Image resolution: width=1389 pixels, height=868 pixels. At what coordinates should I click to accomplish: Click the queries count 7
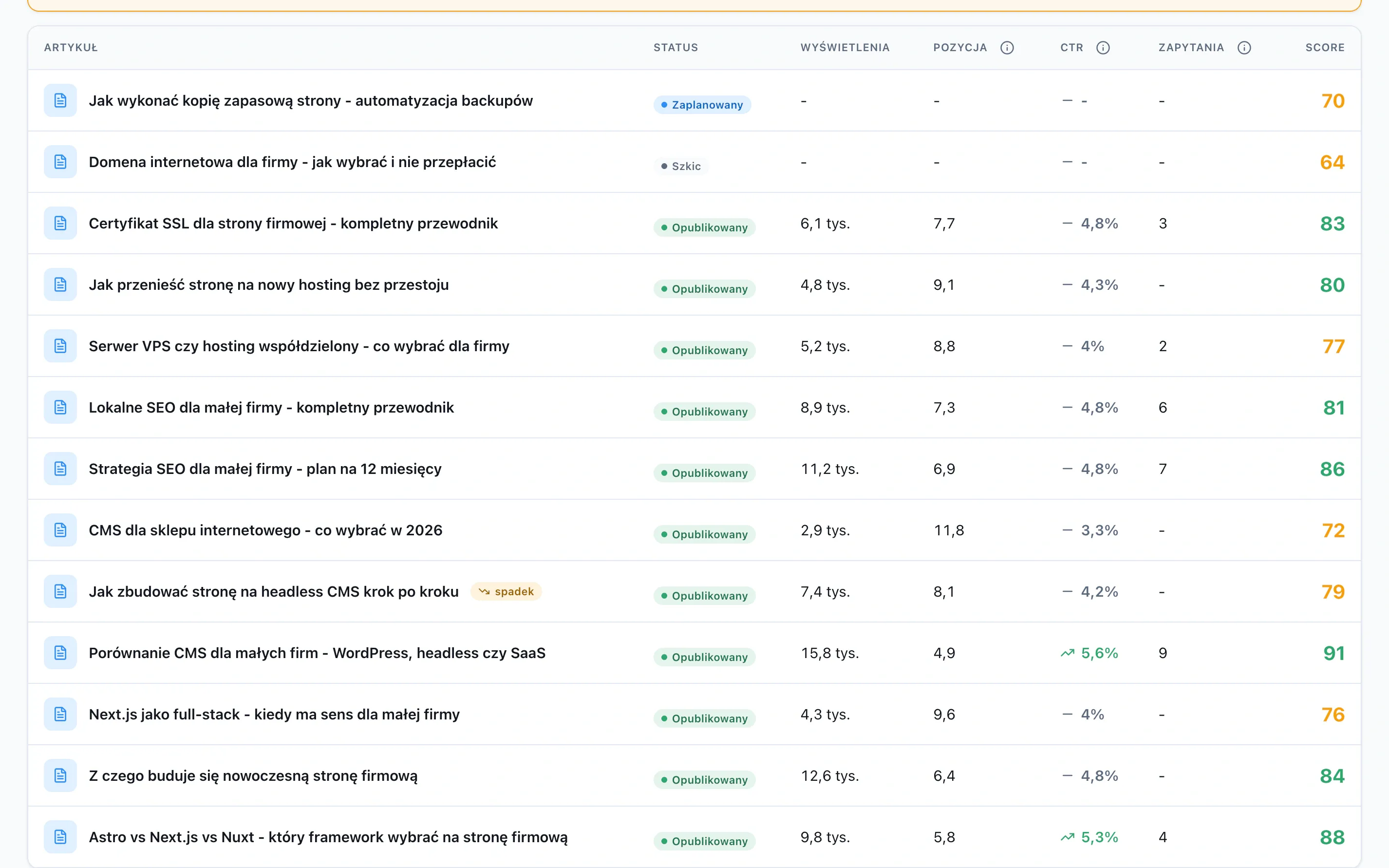1163,469
